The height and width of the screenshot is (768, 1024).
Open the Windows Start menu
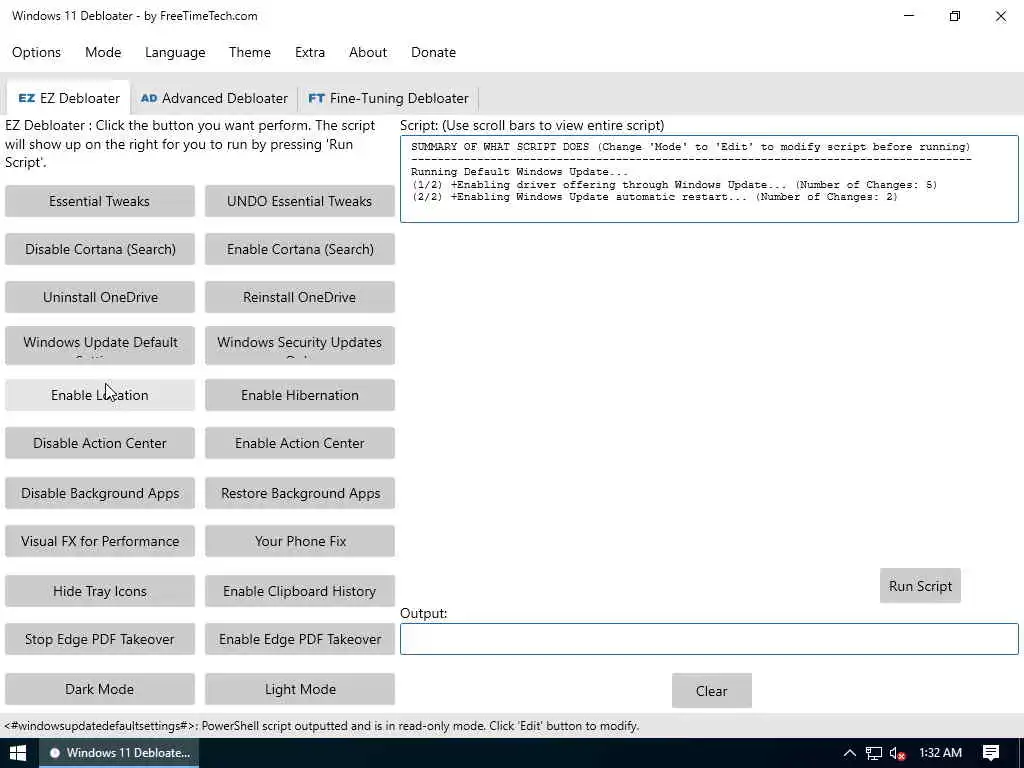point(18,753)
